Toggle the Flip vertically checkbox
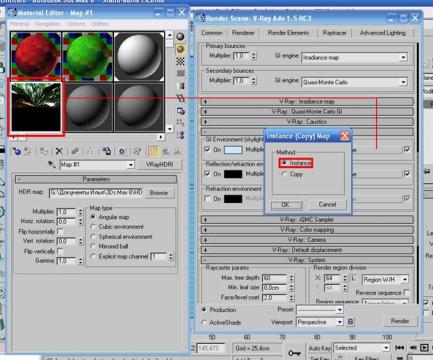 (x=60, y=251)
